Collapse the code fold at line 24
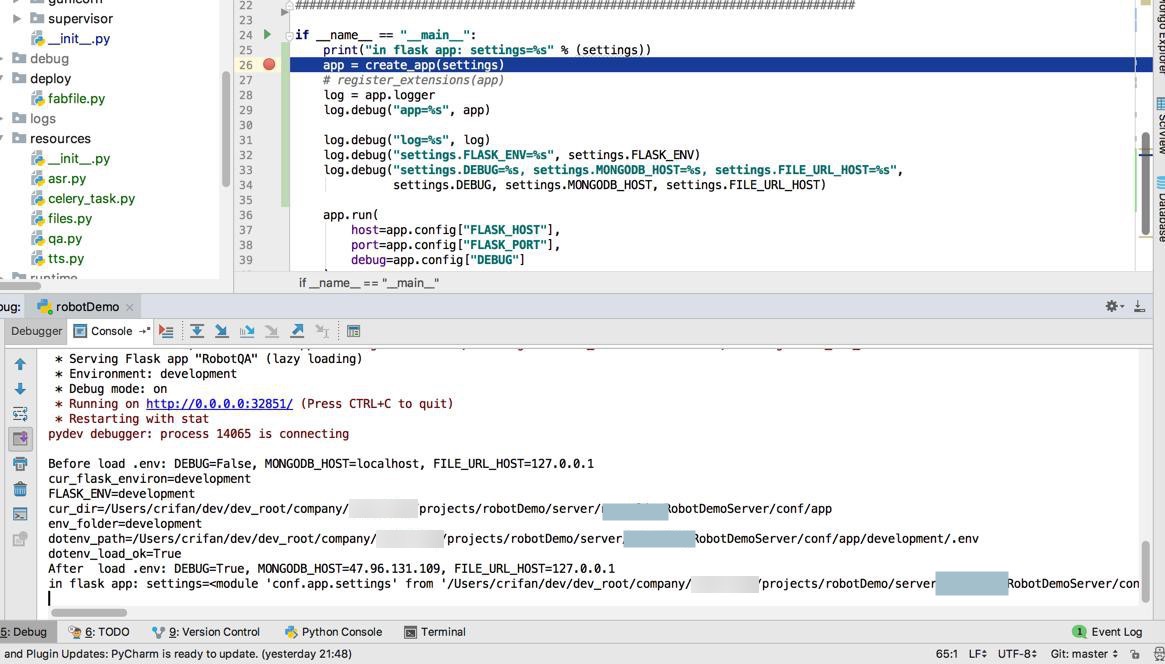 (x=288, y=35)
